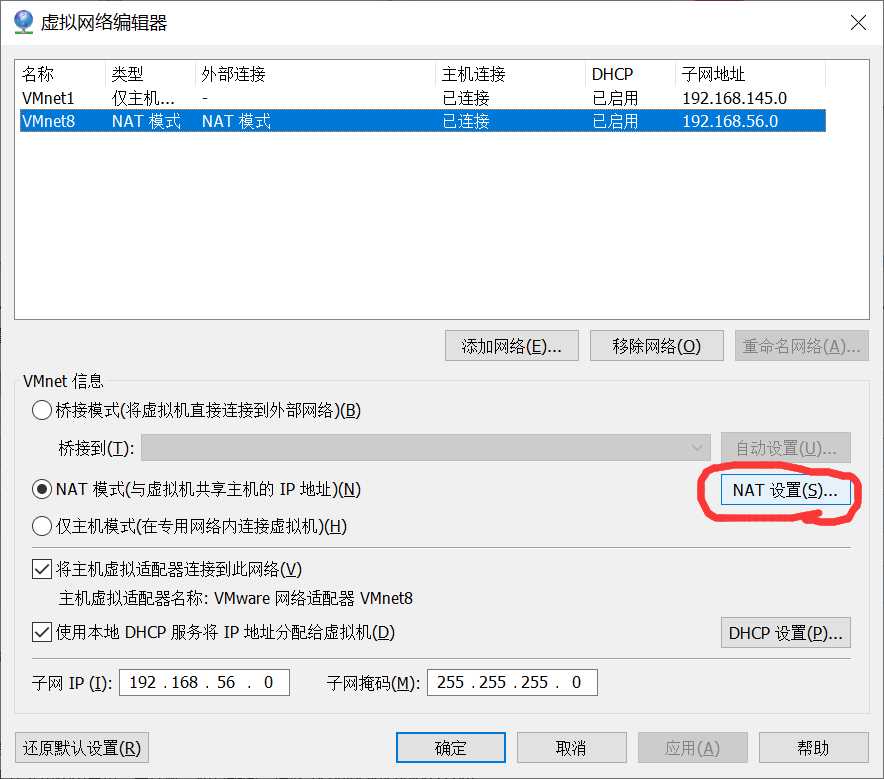Toggle 使用本地 DHCP 服务 checkbox
The image size is (884, 779).
coord(42,632)
